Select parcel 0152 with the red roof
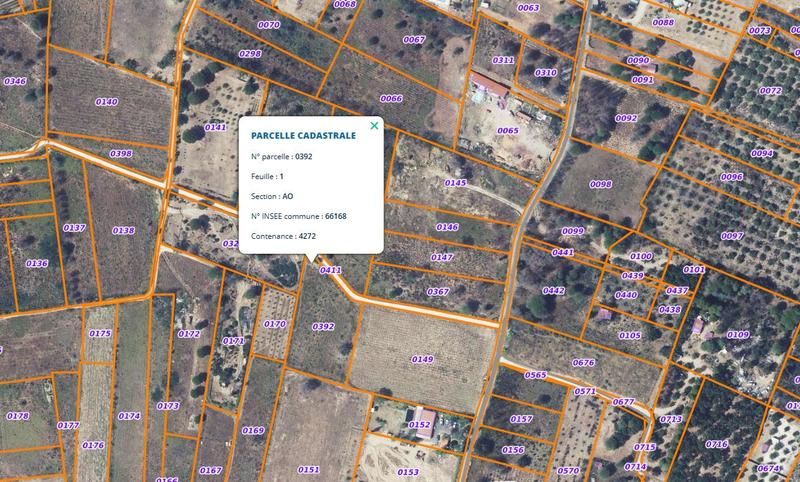Image resolution: width=800 pixels, height=482 pixels. (x=419, y=425)
